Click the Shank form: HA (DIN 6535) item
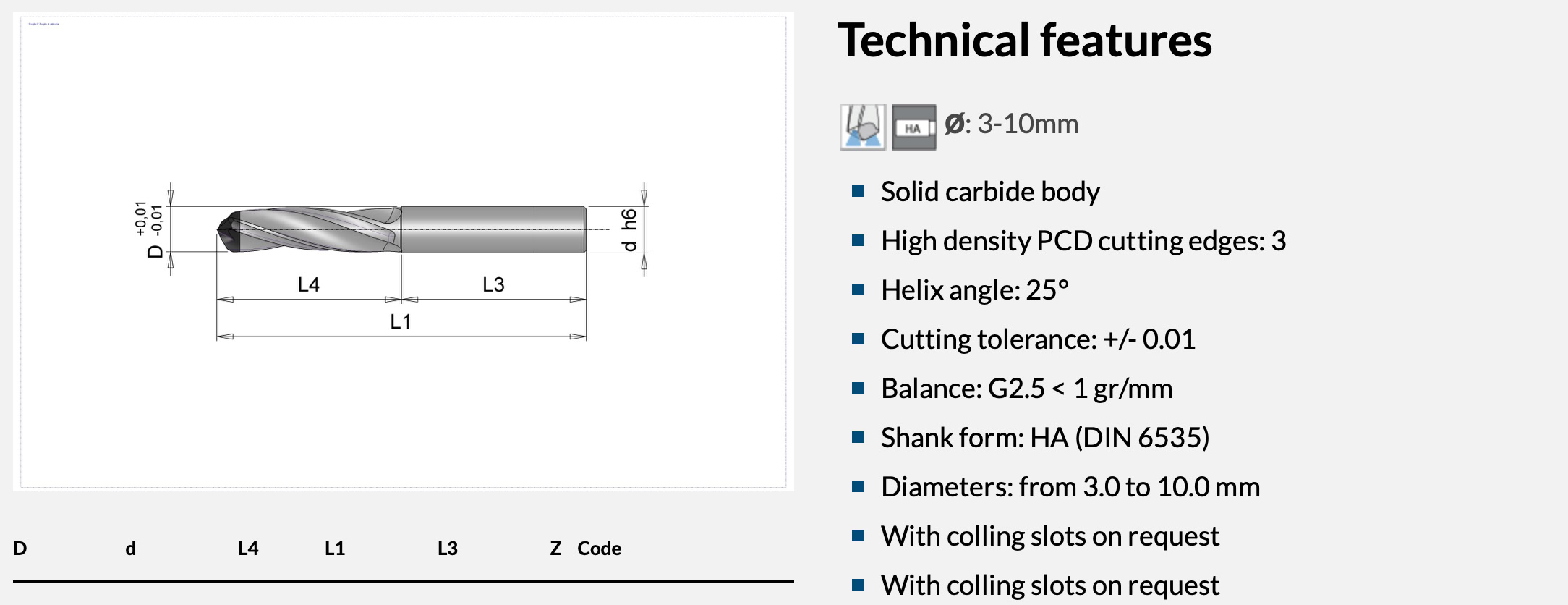The image size is (1568, 605). (1044, 438)
